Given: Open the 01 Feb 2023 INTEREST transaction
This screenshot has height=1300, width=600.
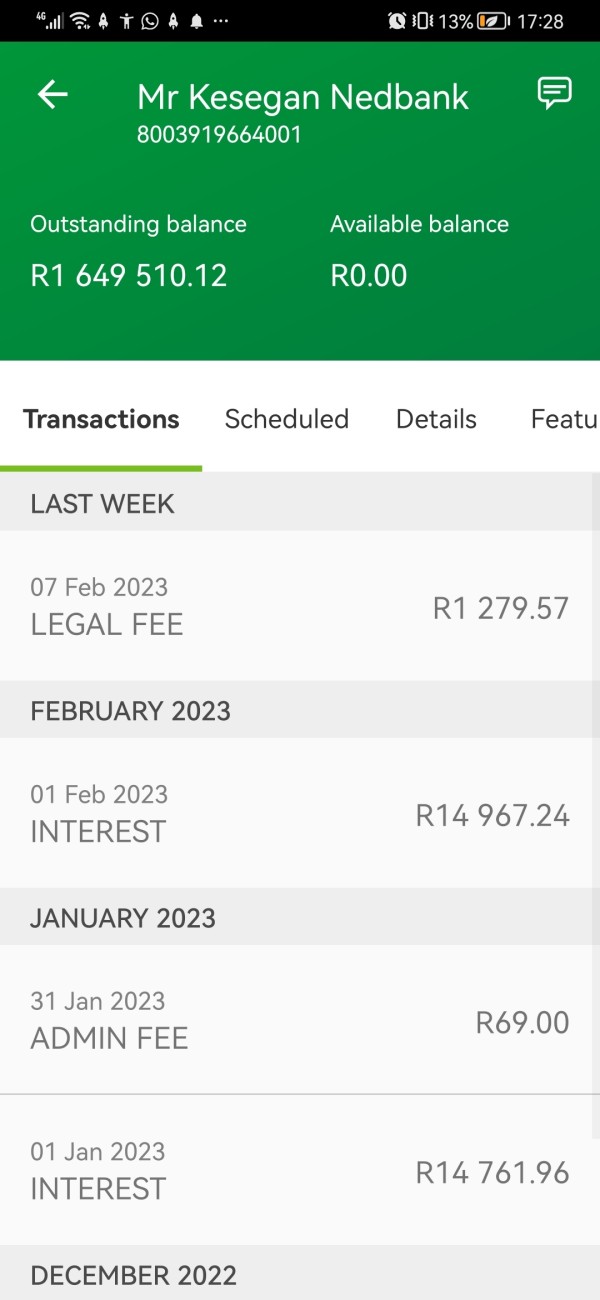Looking at the screenshot, I should 300,814.
